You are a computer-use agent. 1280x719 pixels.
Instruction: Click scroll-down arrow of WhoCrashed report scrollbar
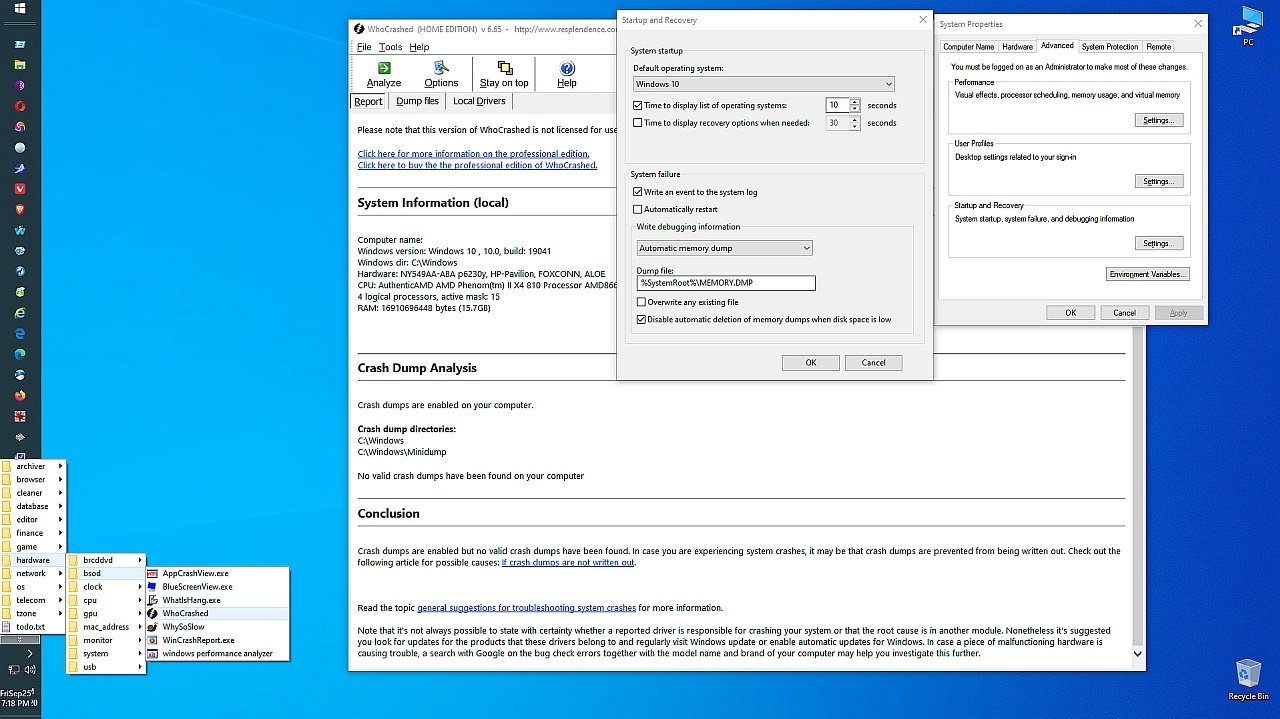pyautogui.click(x=1137, y=653)
